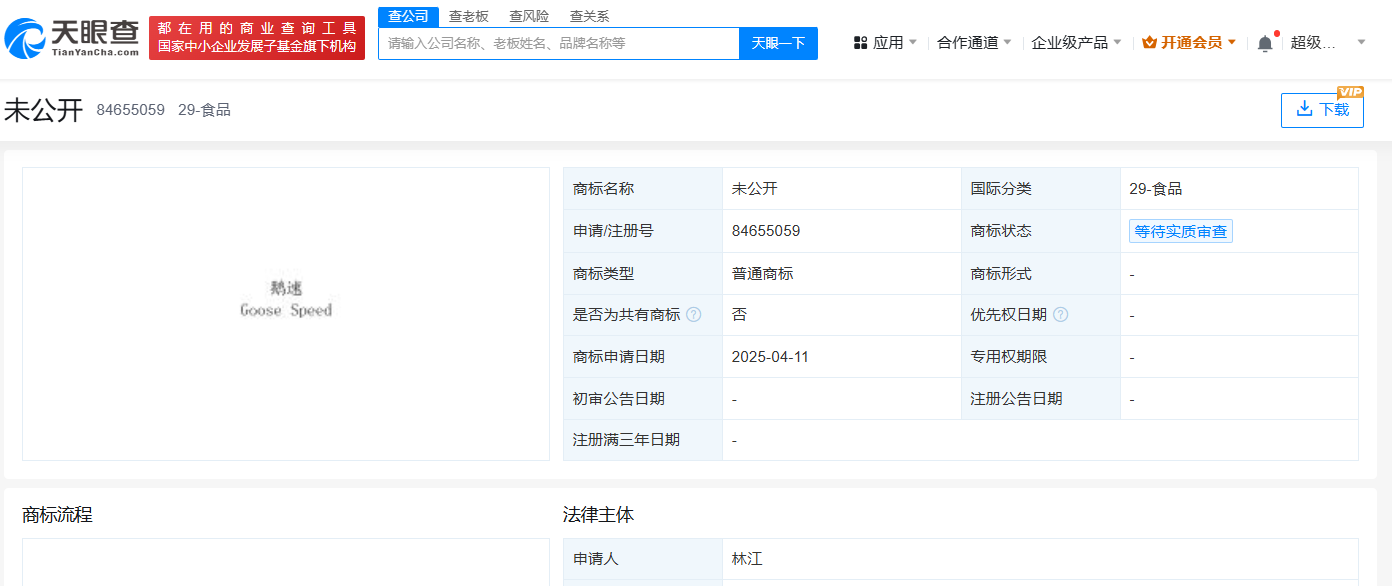This screenshot has height=586, width=1392.
Task: Click the red promotional banner
Action: 257,37
